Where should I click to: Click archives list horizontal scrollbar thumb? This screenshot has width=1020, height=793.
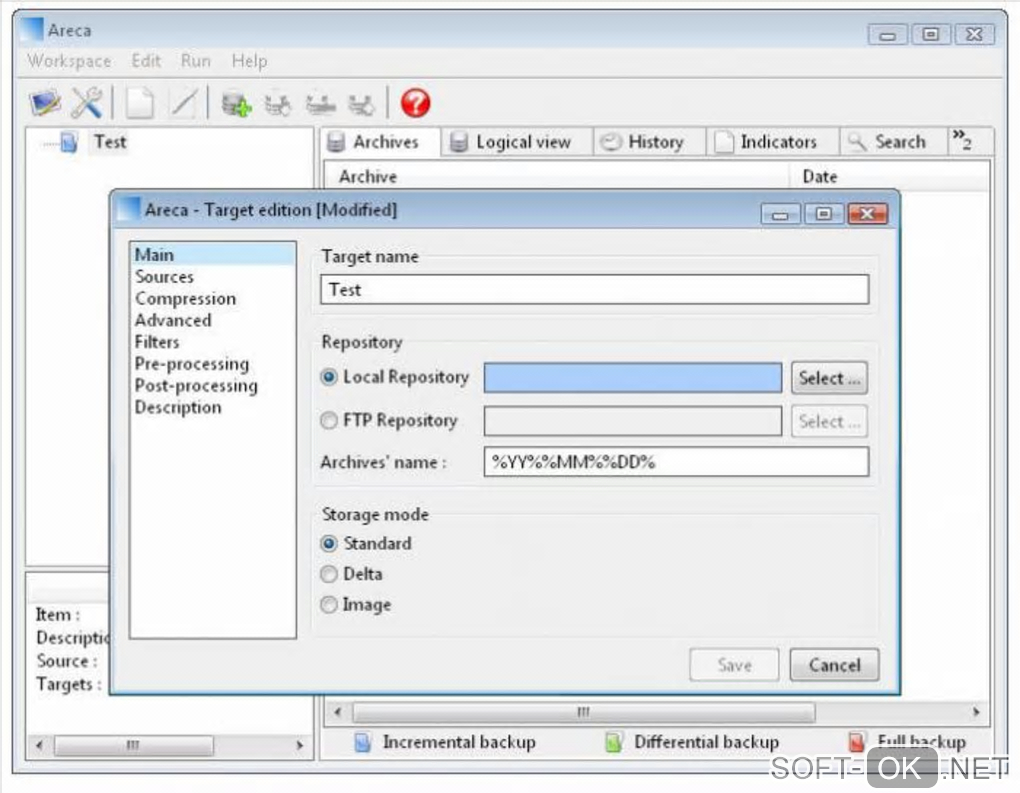tap(584, 712)
